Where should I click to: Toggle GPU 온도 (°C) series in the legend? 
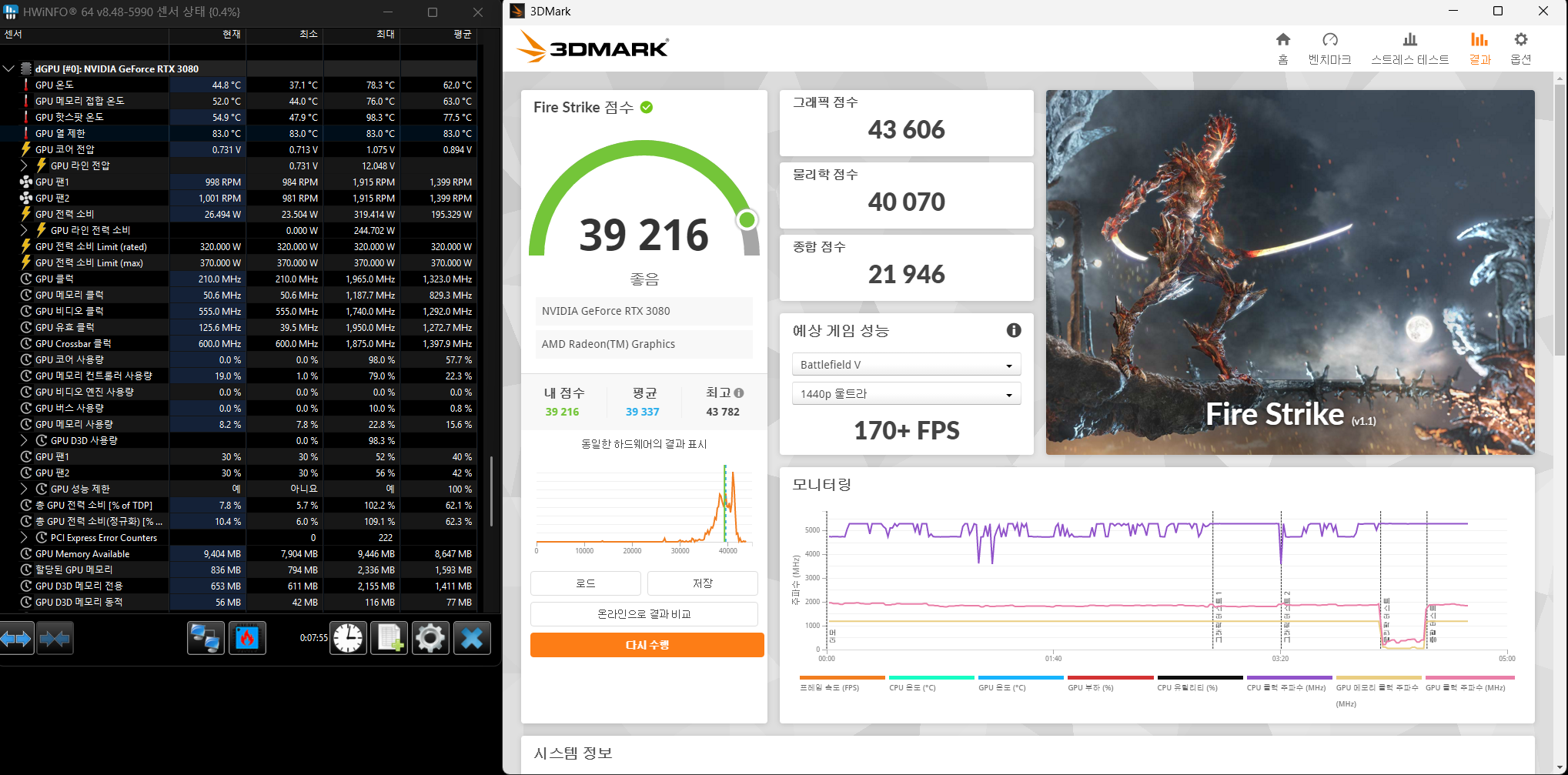tap(1021, 684)
